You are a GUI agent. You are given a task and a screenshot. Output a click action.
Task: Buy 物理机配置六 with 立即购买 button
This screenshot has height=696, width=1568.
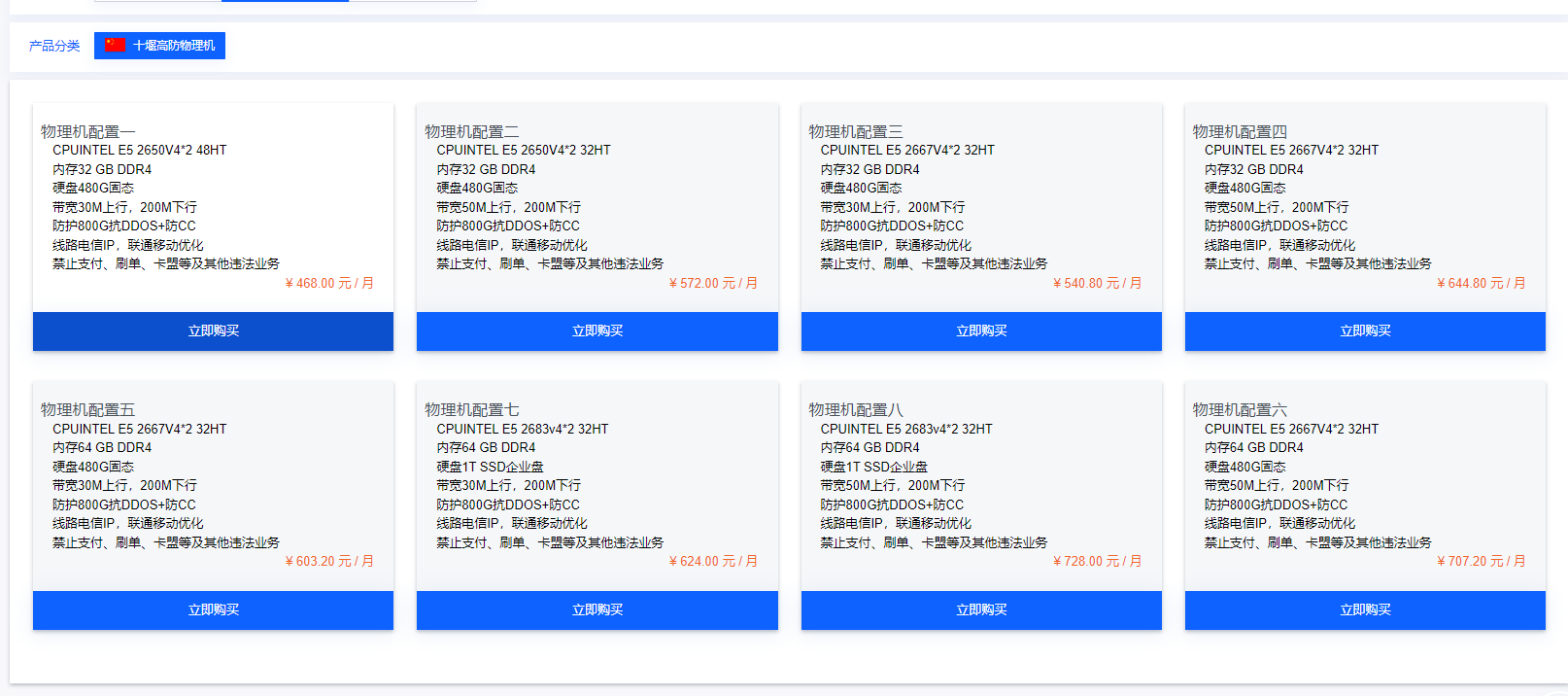click(x=1365, y=610)
